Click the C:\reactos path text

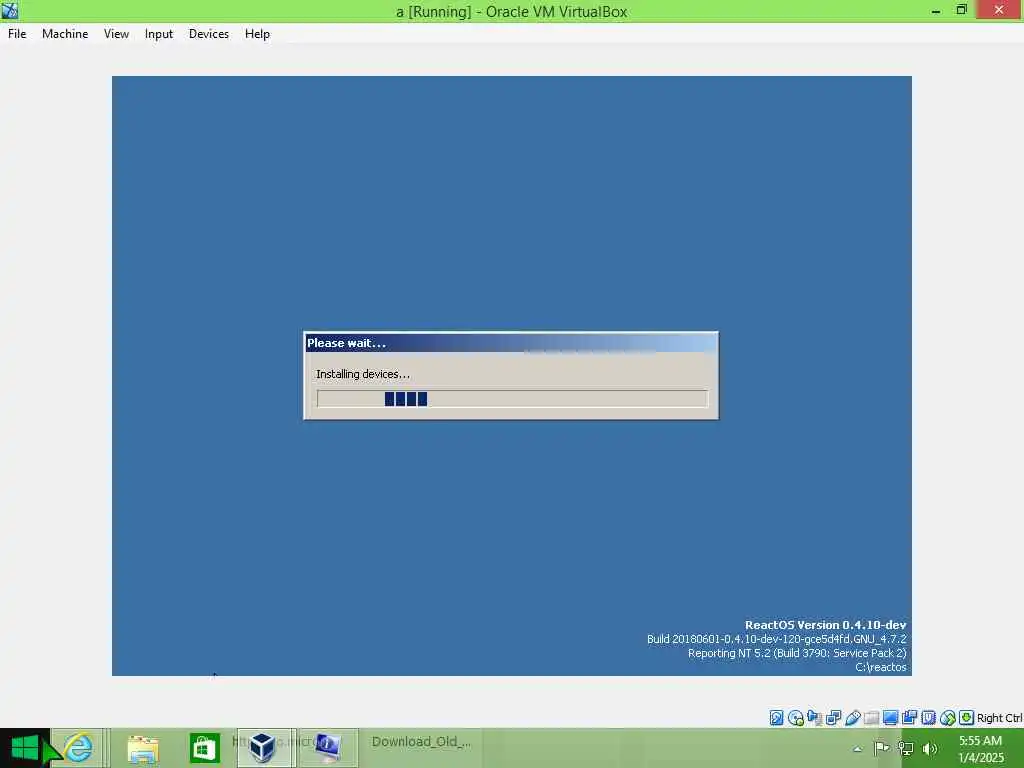(880, 667)
